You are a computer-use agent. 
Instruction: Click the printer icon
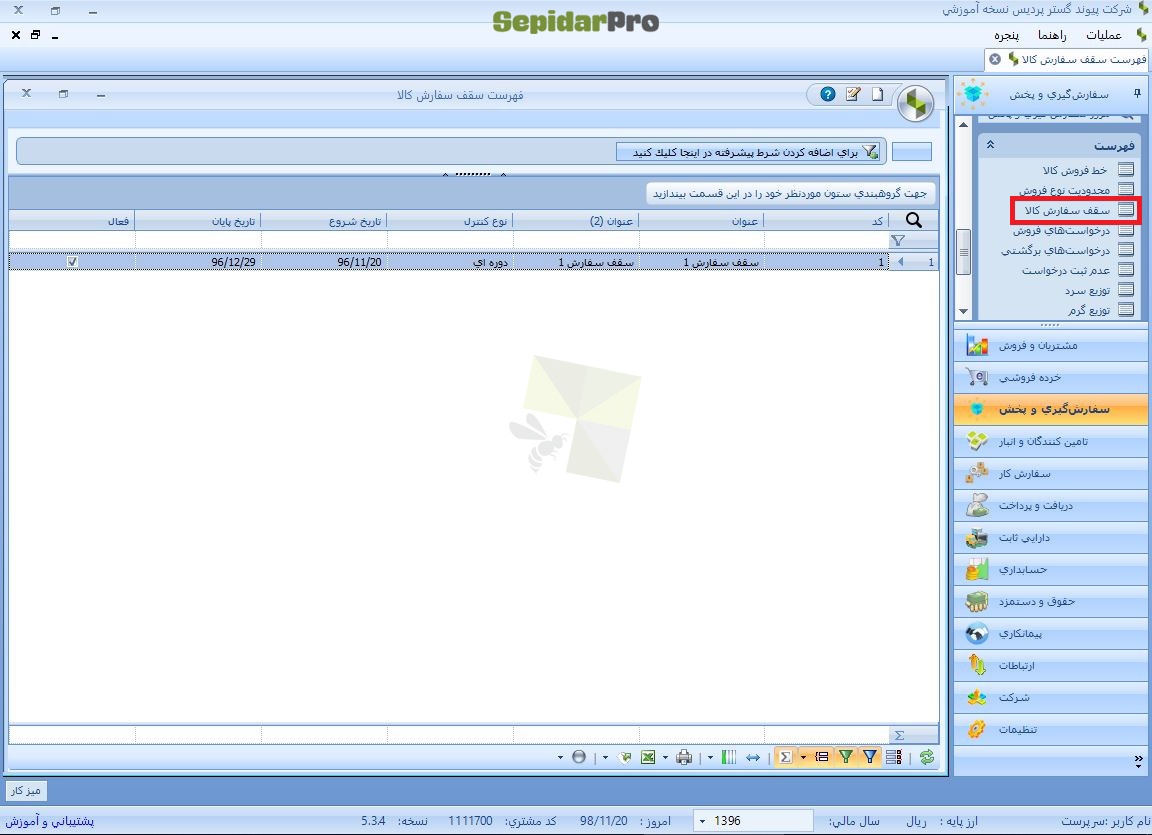pyautogui.click(x=684, y=757)
